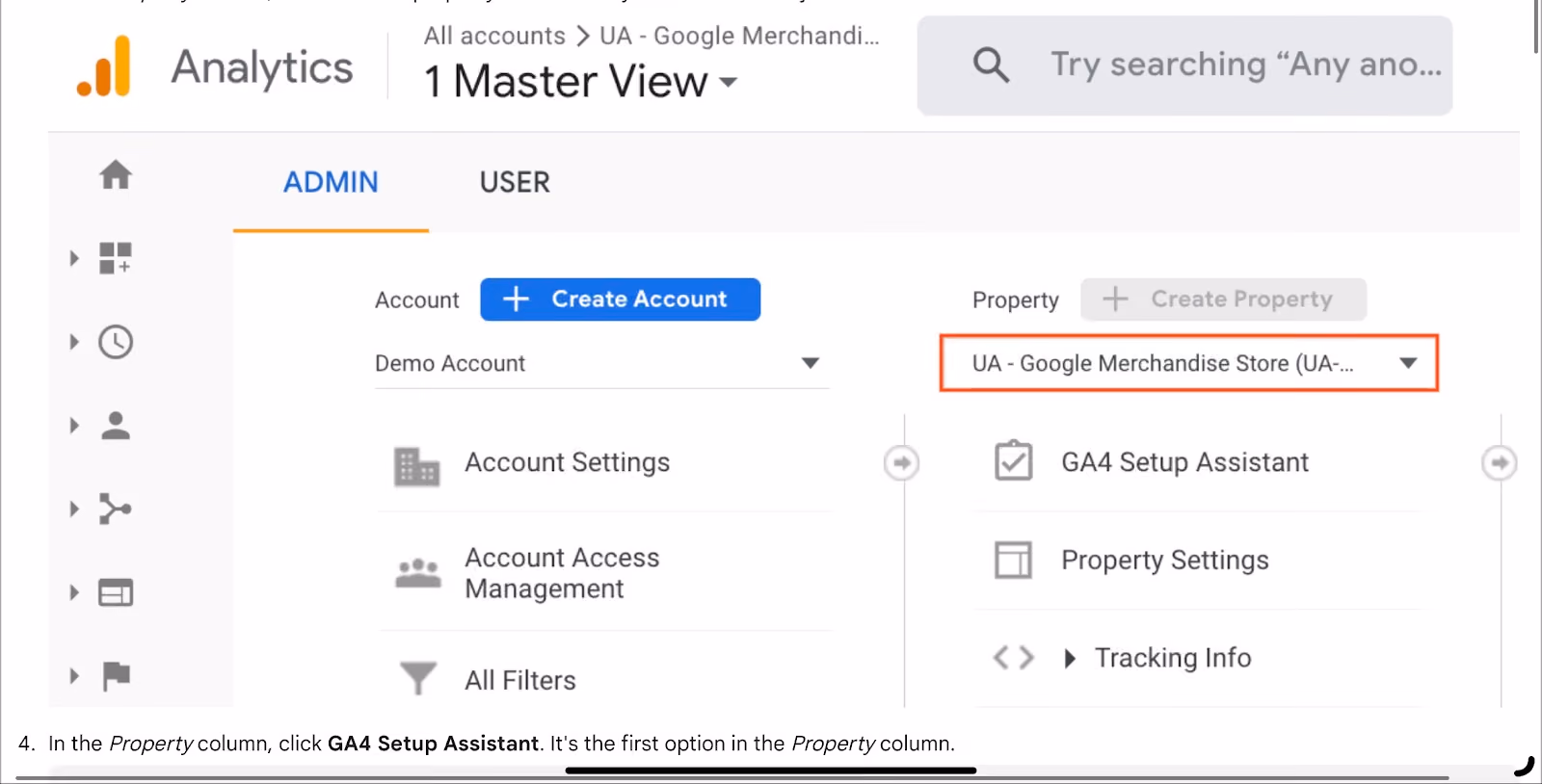Open the Conversions flag icon
The width and height of the screenshot is (1542, 784).
coord(116,676)
